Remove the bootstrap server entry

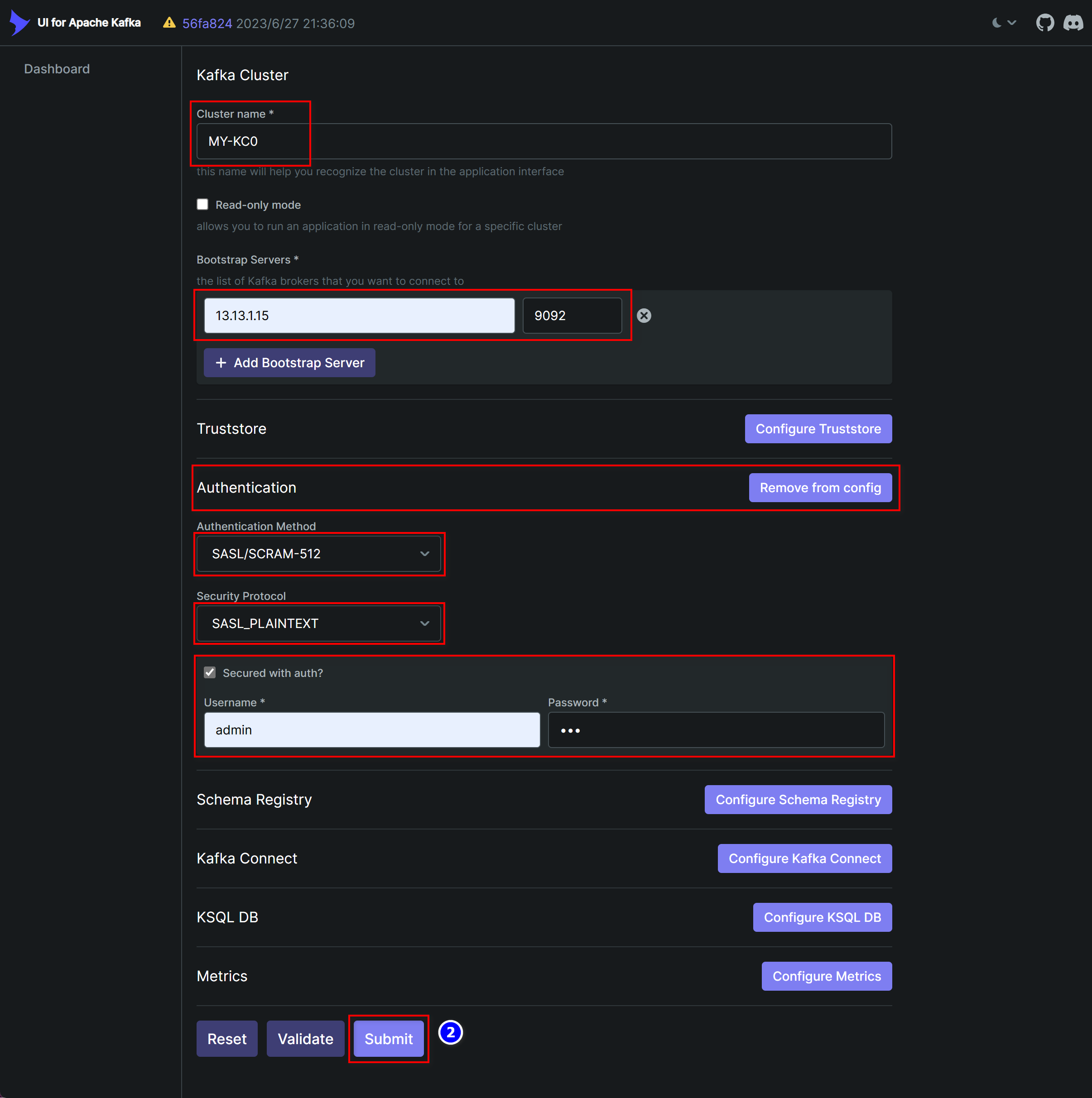point(644,316)
